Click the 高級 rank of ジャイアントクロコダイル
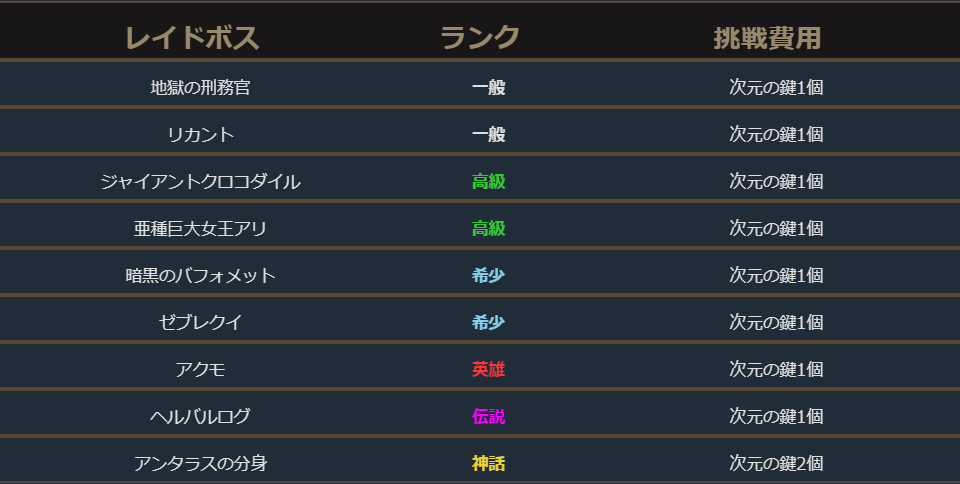960x484 pixels. coord(488,181)
